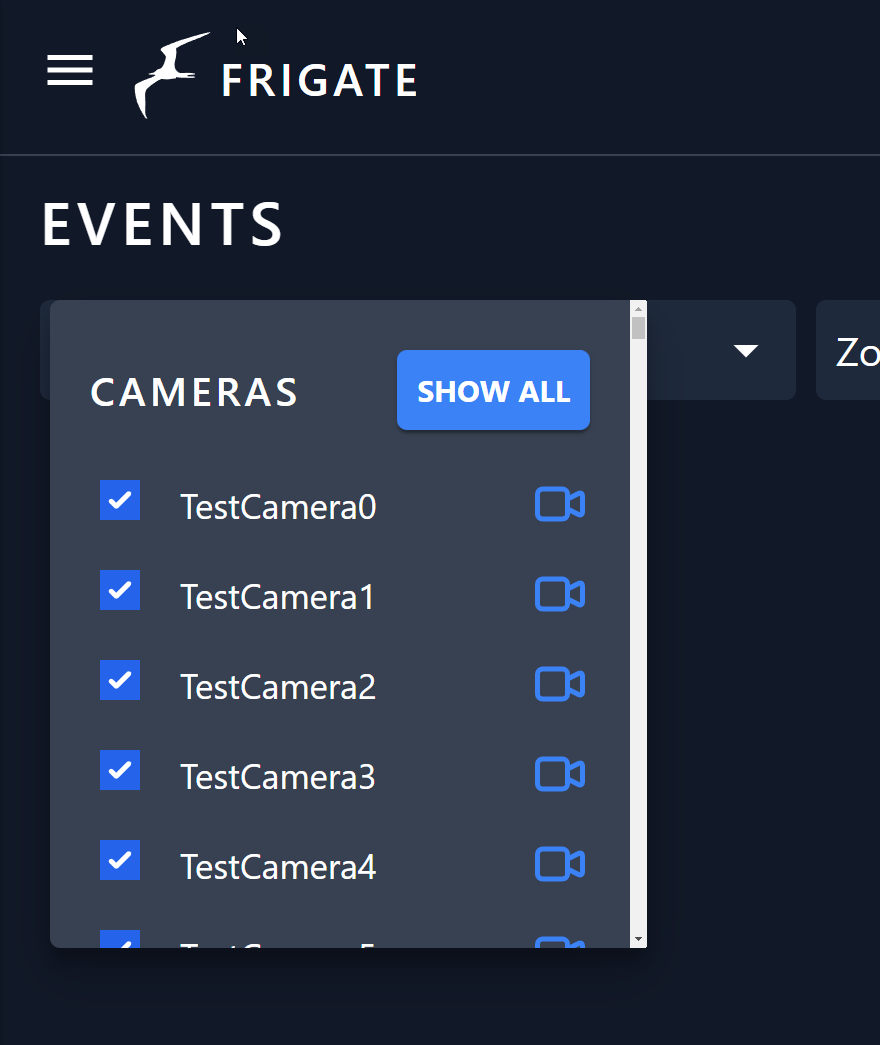The width and height of the screenshot is (880, 1045).
Task: Click the camera icon beside TestCamera0
Action: pos(560,504)
